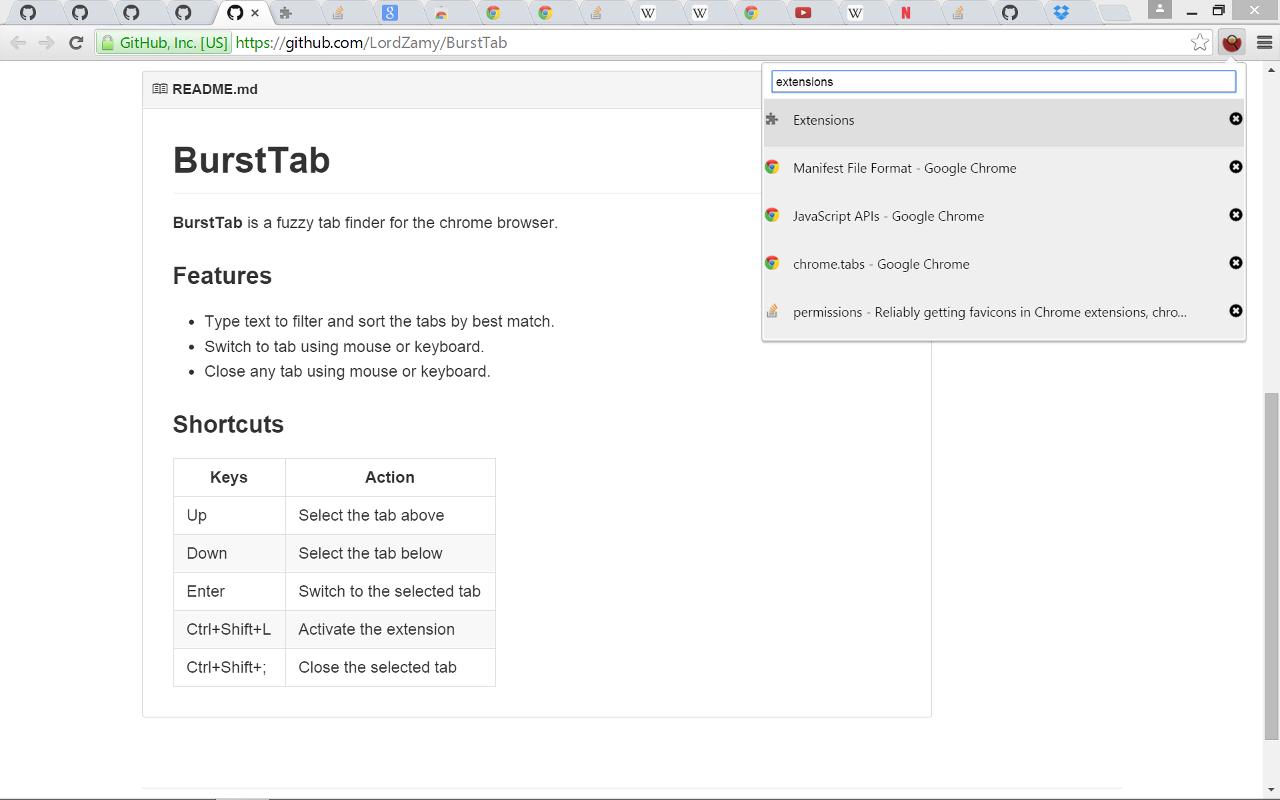
Task: Click 'Close any tab using mouse' bullet
Action: (x=347, y=371)
